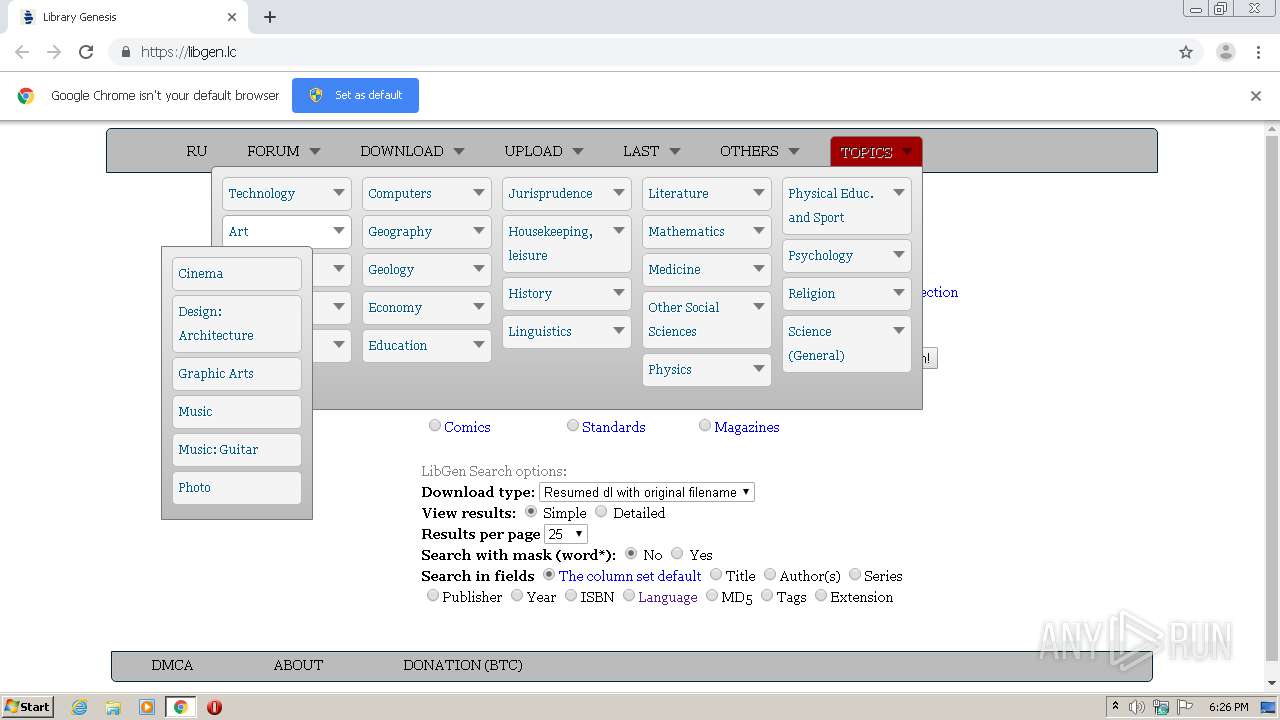This screenshot has height=720, width=1280.
Task: Open DONATION (BTC) footer link
Action: pos(463,665)
